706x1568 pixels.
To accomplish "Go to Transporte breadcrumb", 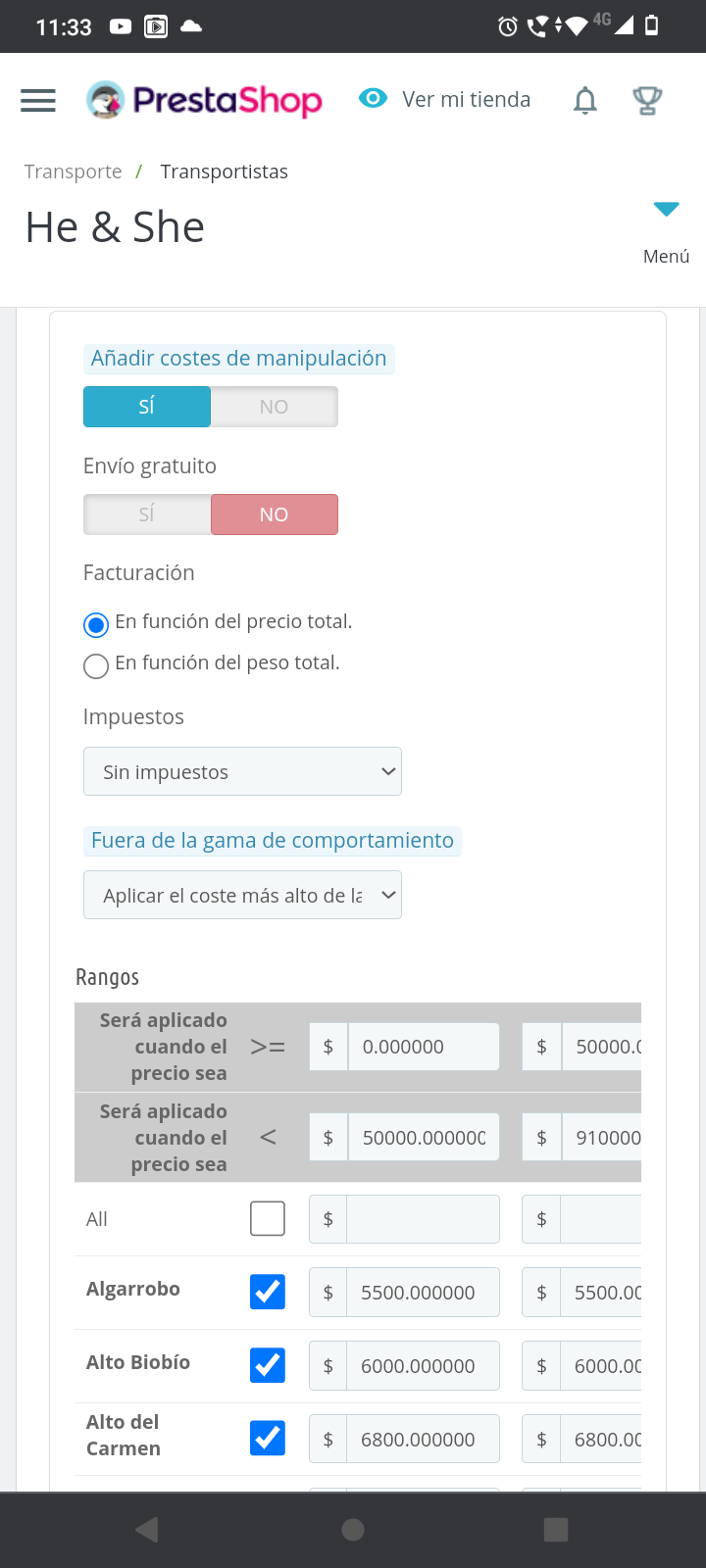I will pos(74,172).
